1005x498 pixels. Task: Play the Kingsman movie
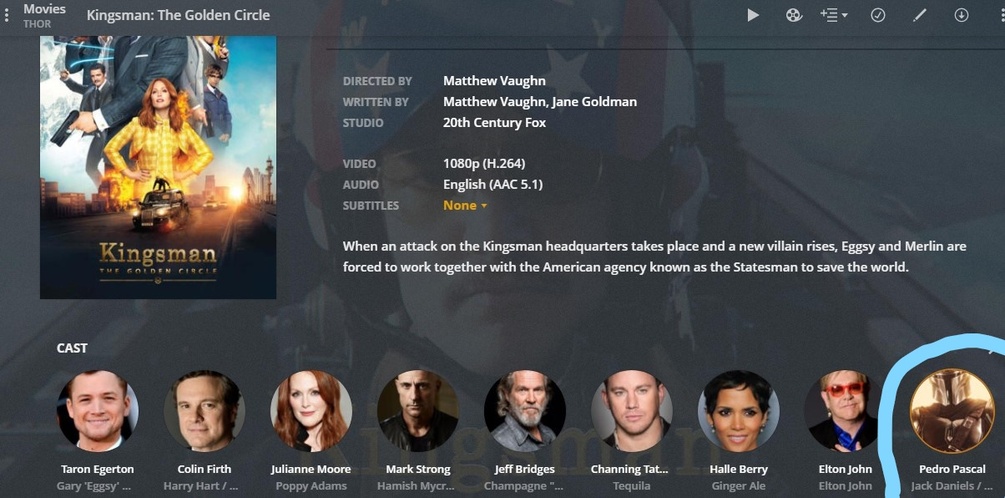pyautogui.click(x=753, y=15)
